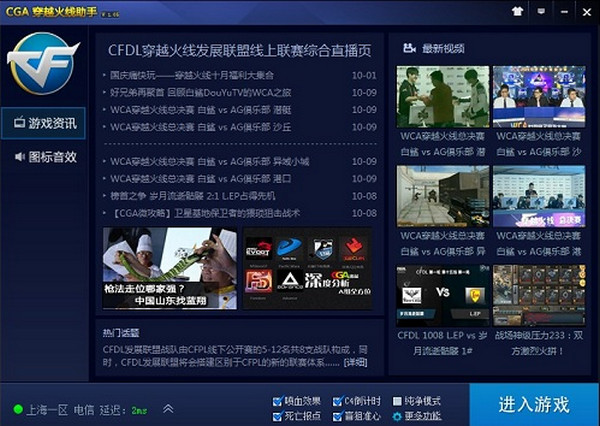Screen dimensions: 600x426
Task: Disable the 盲狙准心 checkbox
Action: coord(337,416)
